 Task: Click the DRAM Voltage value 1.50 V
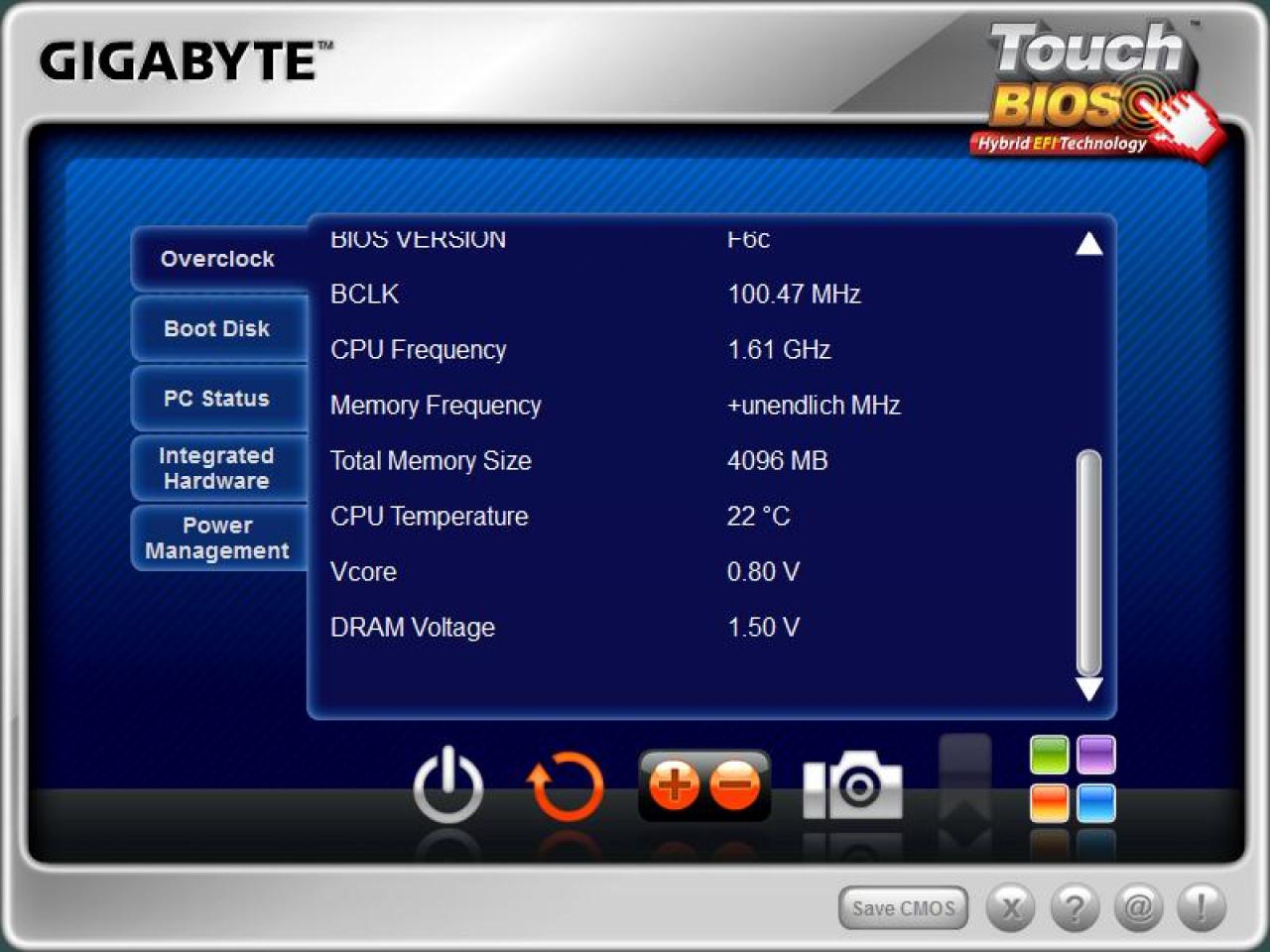pyautogui.click(x=763, y=627)
